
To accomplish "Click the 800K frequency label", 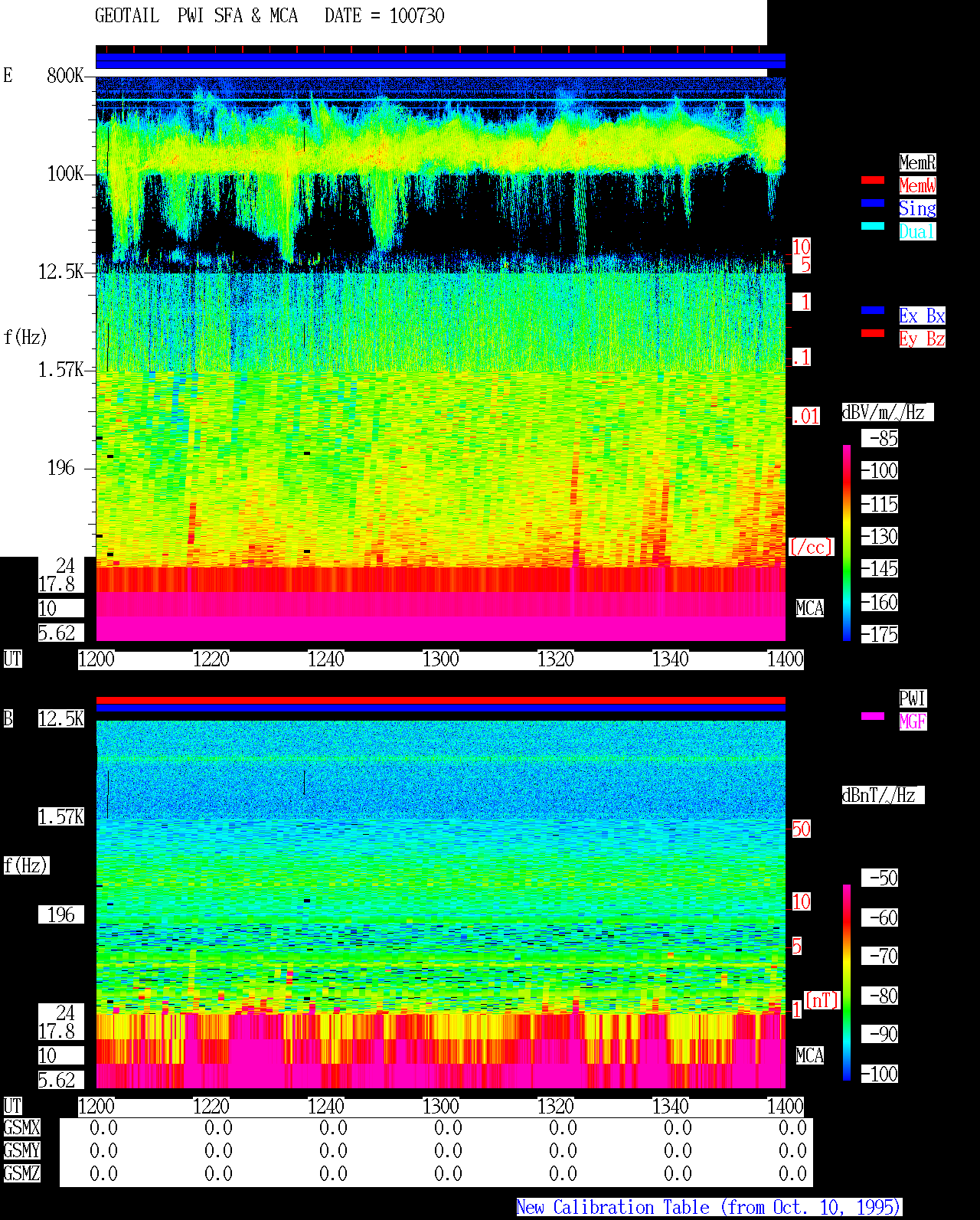I will [x=65, y=75].
